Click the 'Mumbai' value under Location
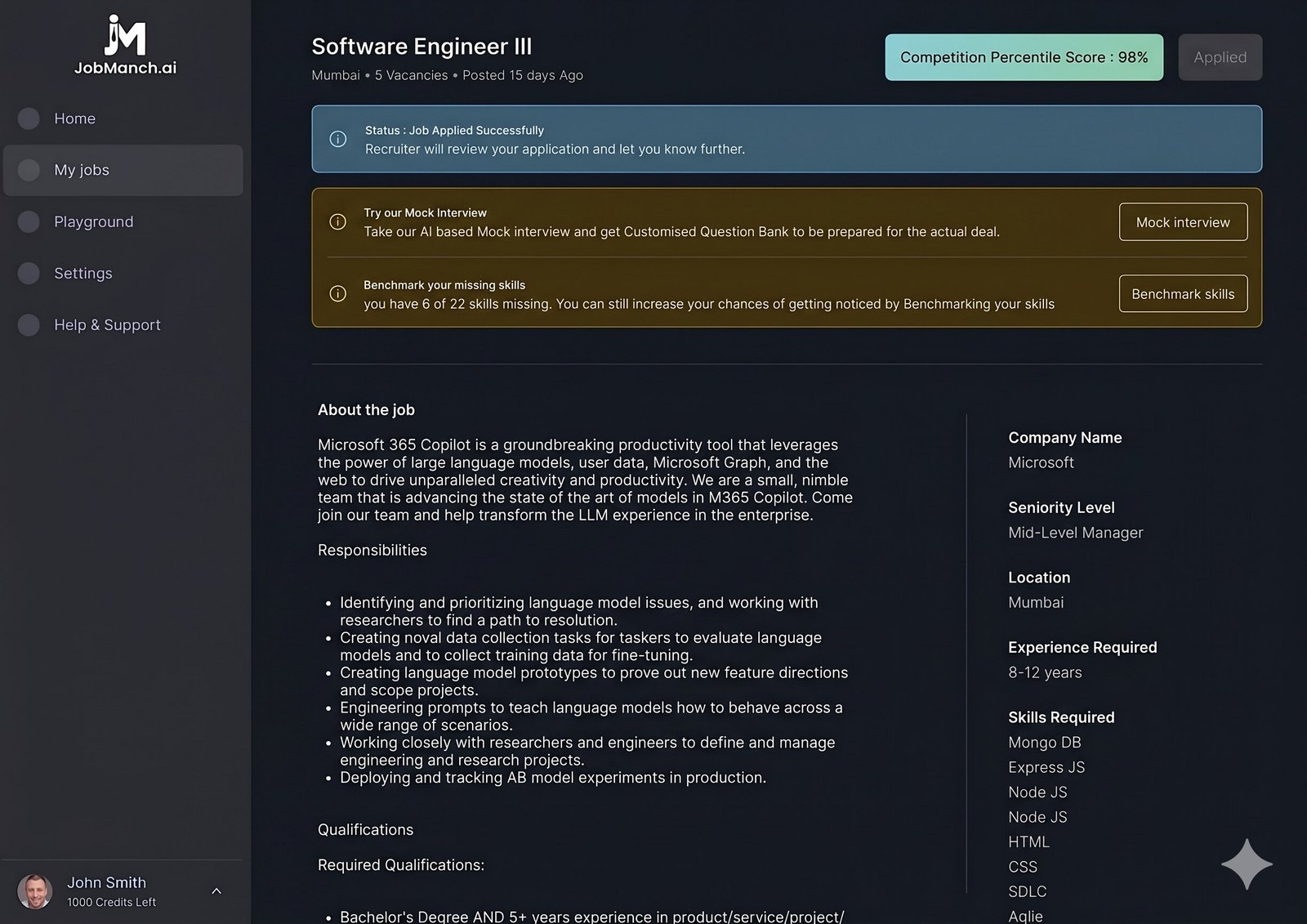 tap(1036, 602)
